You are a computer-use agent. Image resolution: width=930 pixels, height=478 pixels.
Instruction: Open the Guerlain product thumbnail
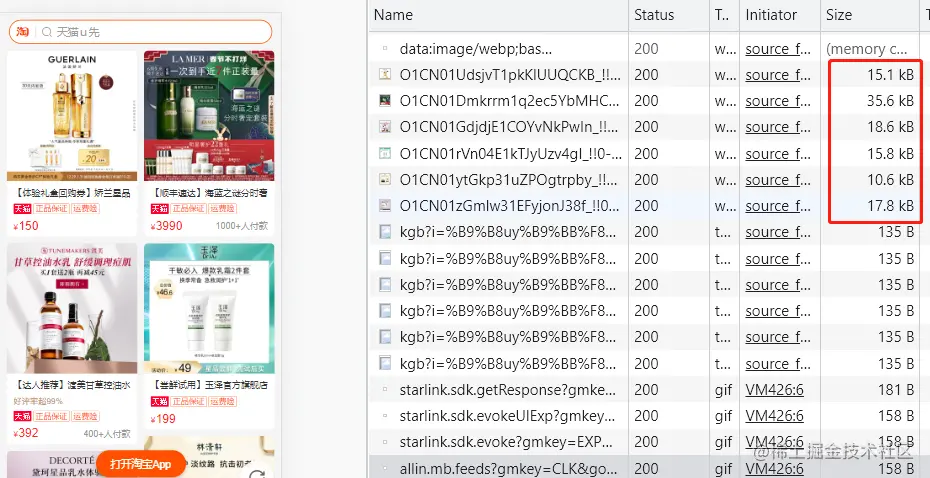click(x=72, y=116)
